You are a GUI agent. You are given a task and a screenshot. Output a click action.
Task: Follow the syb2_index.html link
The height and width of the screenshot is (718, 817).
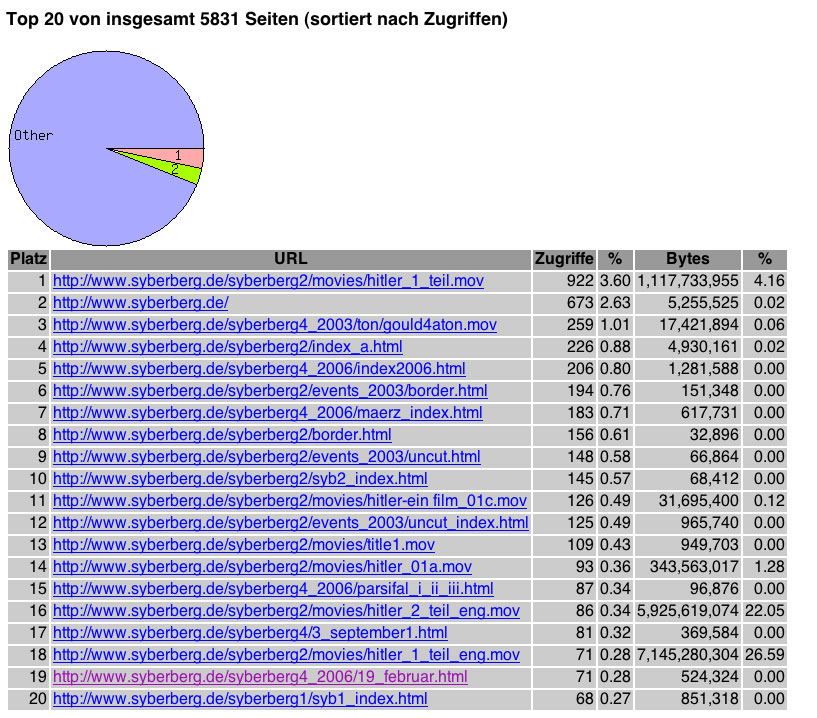pos(240,479)
